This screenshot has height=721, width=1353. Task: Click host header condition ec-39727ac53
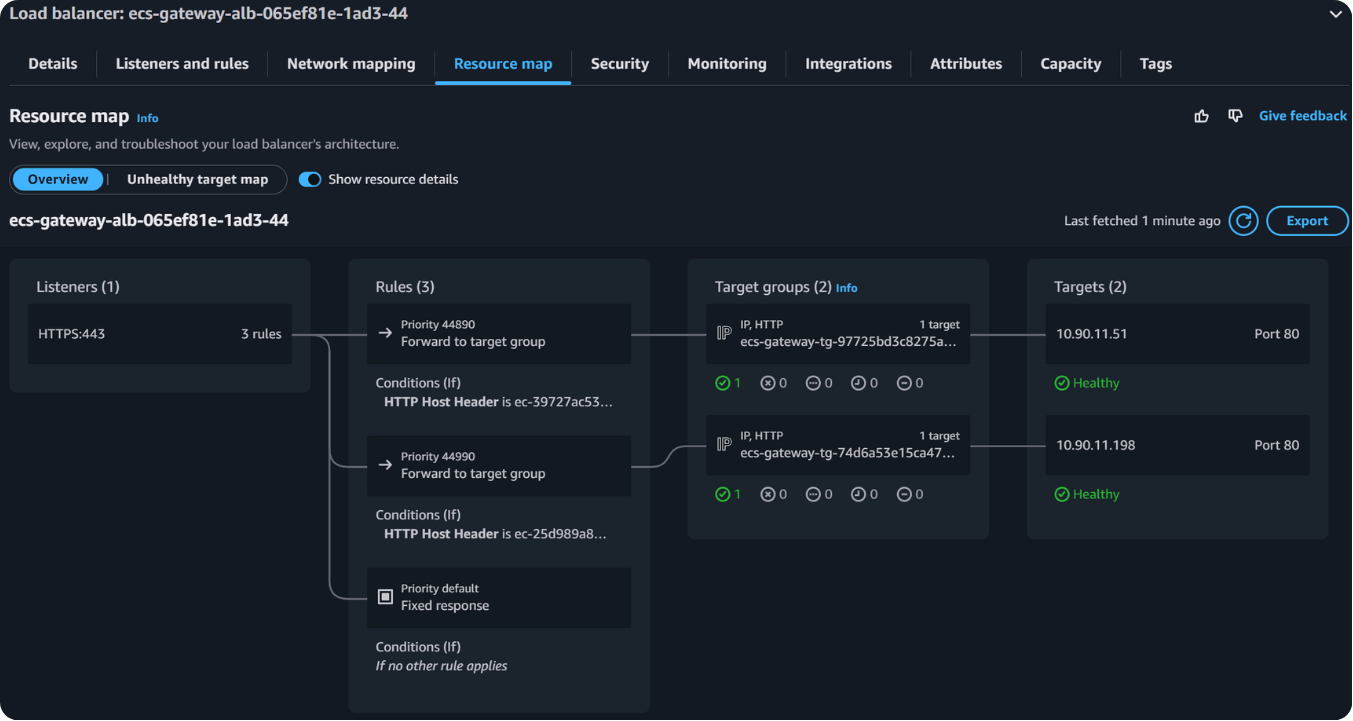498,402
